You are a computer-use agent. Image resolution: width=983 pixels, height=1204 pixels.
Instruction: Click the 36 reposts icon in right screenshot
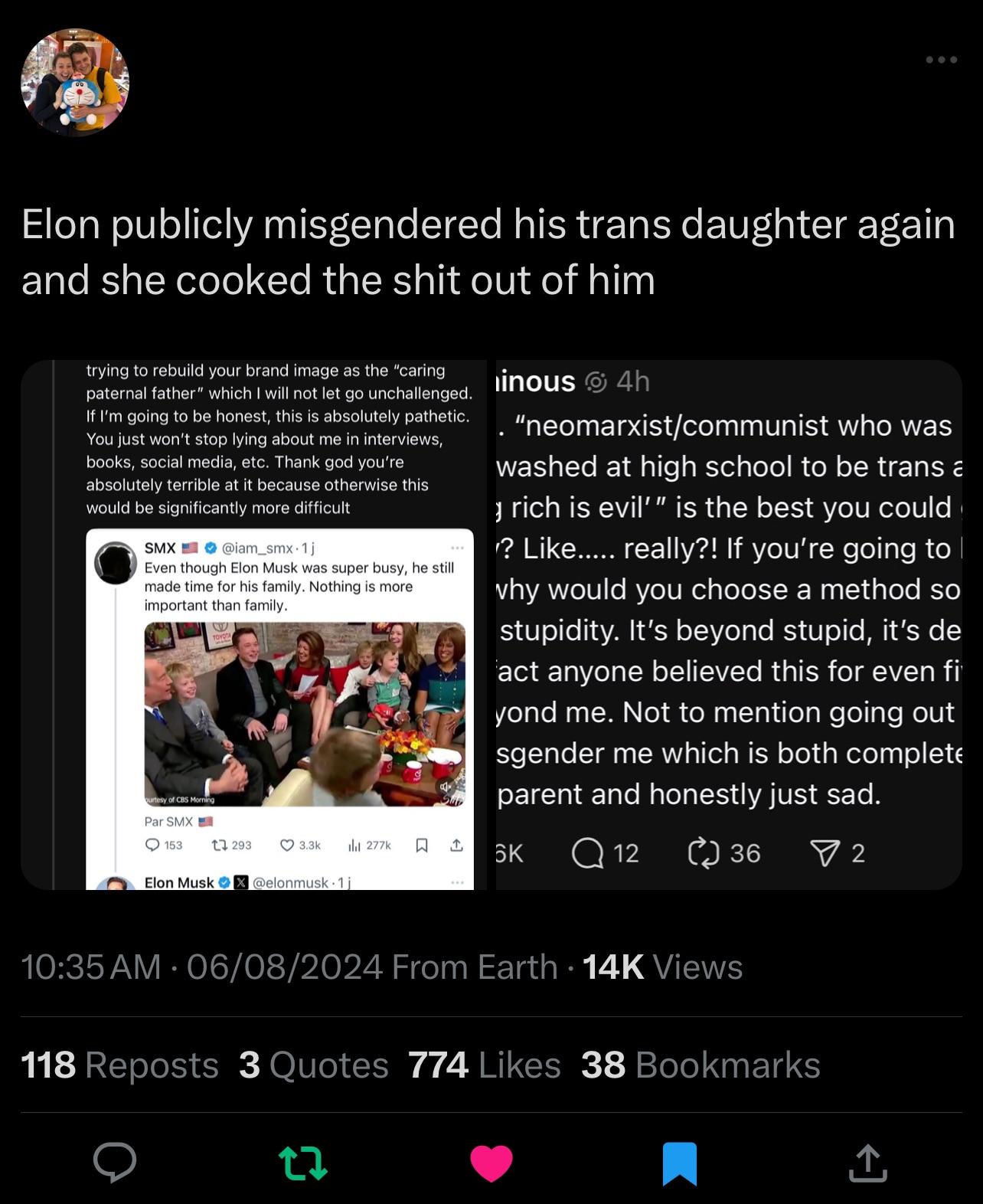pos(704,852)
